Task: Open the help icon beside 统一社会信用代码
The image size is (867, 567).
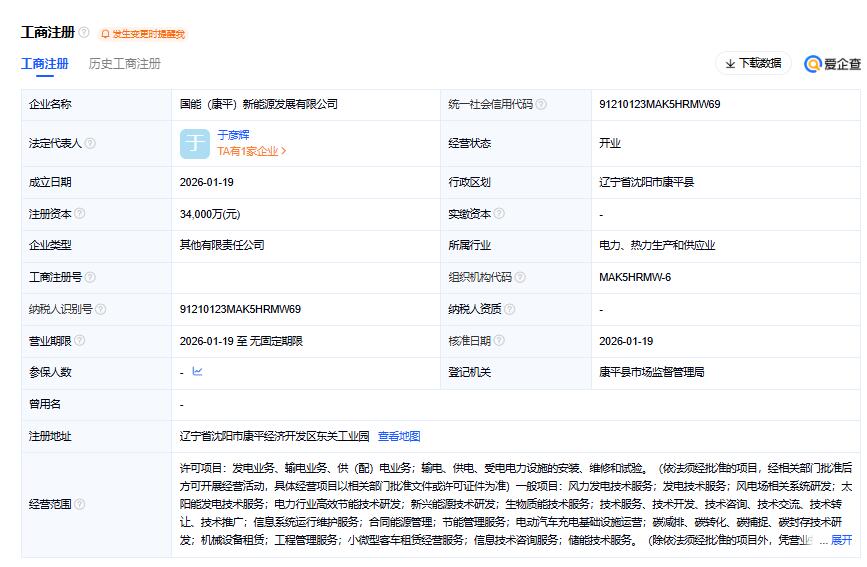Action: tap(541, 104)
